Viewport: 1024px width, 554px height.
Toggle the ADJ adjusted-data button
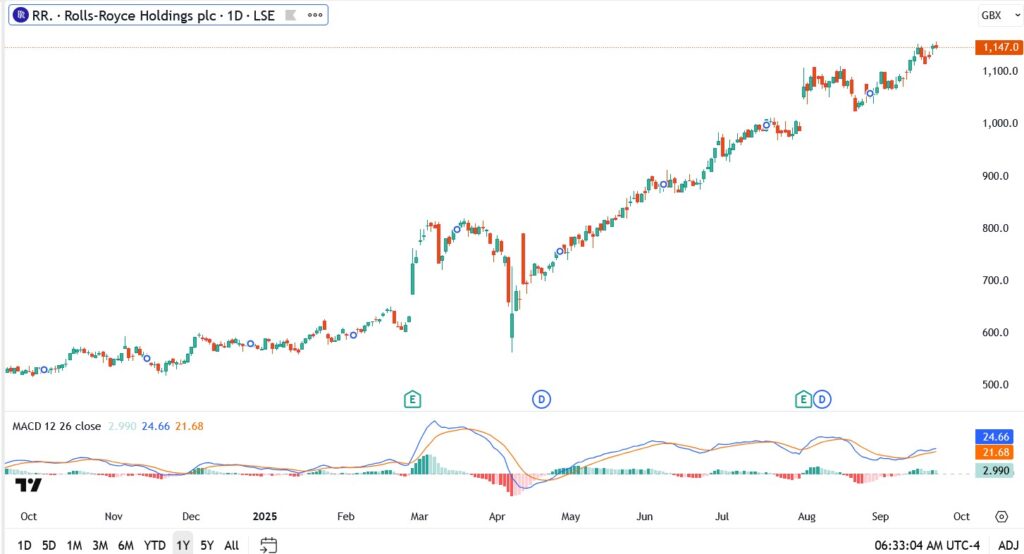pyautogui.click(x=1008, y=545)
